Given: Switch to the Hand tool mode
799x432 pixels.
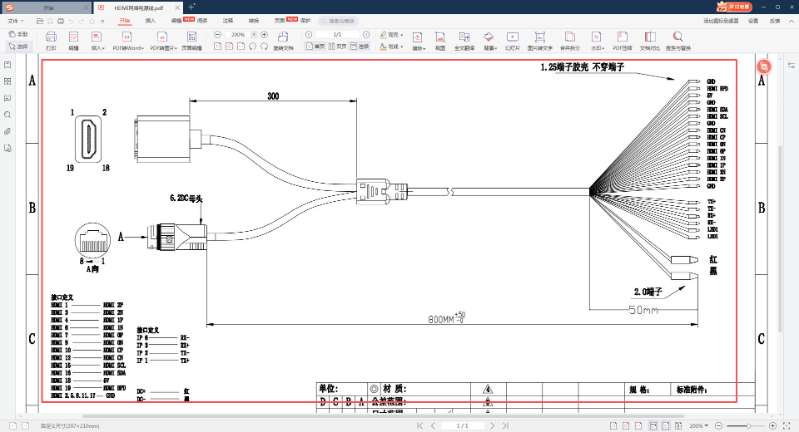Looking at the screenshot, I should (18, 34).
